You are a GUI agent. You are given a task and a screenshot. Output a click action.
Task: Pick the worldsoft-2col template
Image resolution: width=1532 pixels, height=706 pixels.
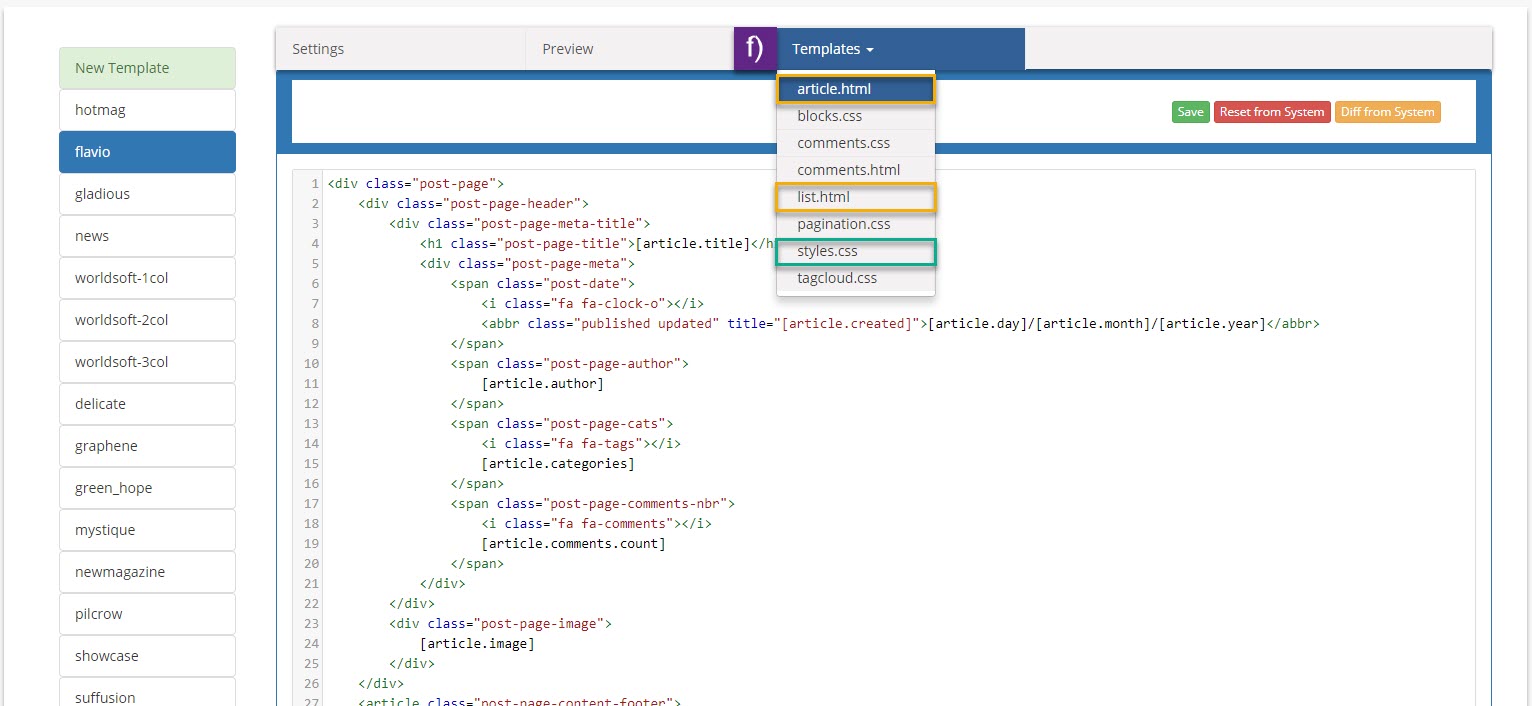(147, 320)
